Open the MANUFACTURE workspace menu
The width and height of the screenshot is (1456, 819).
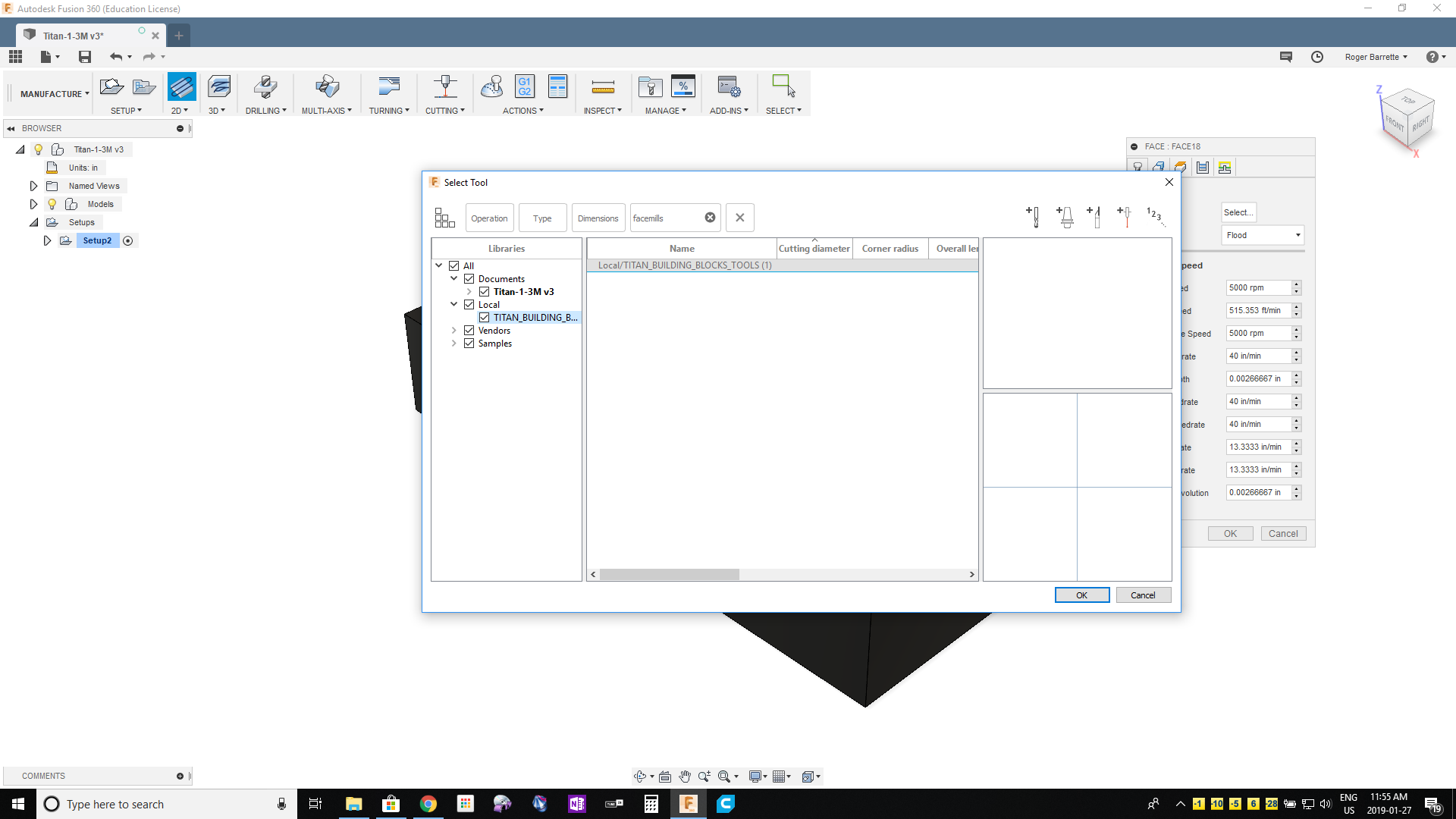point(54,94)
